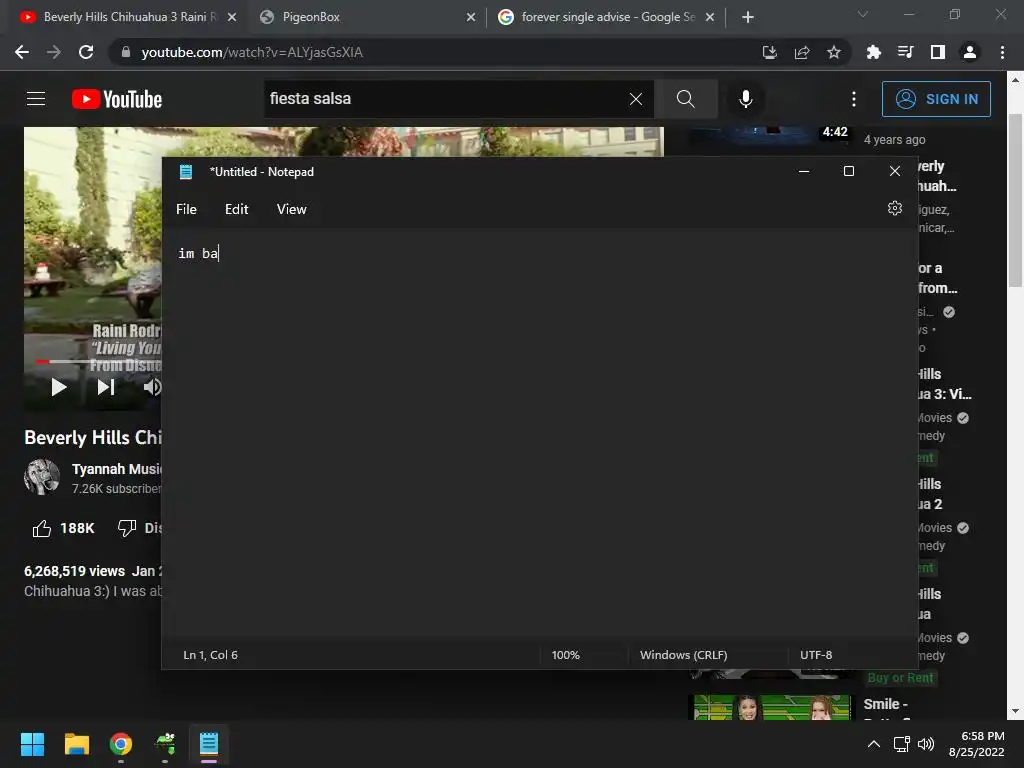1024x768 pixels.
Task: Open a new Chrome tab
Action: pyautogui.click(x=748, y=17)
